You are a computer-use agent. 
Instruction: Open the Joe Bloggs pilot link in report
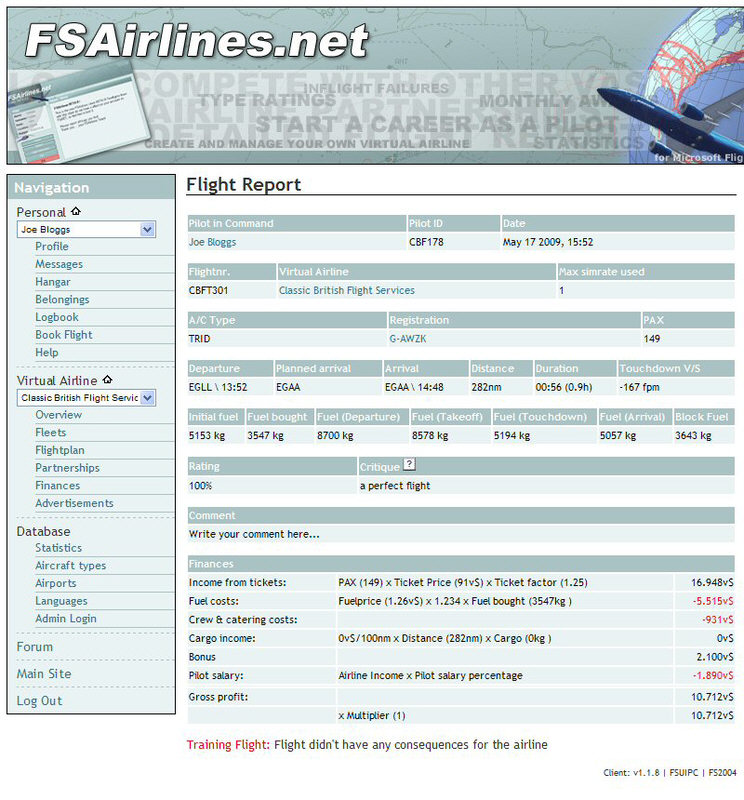pos(212,242)
